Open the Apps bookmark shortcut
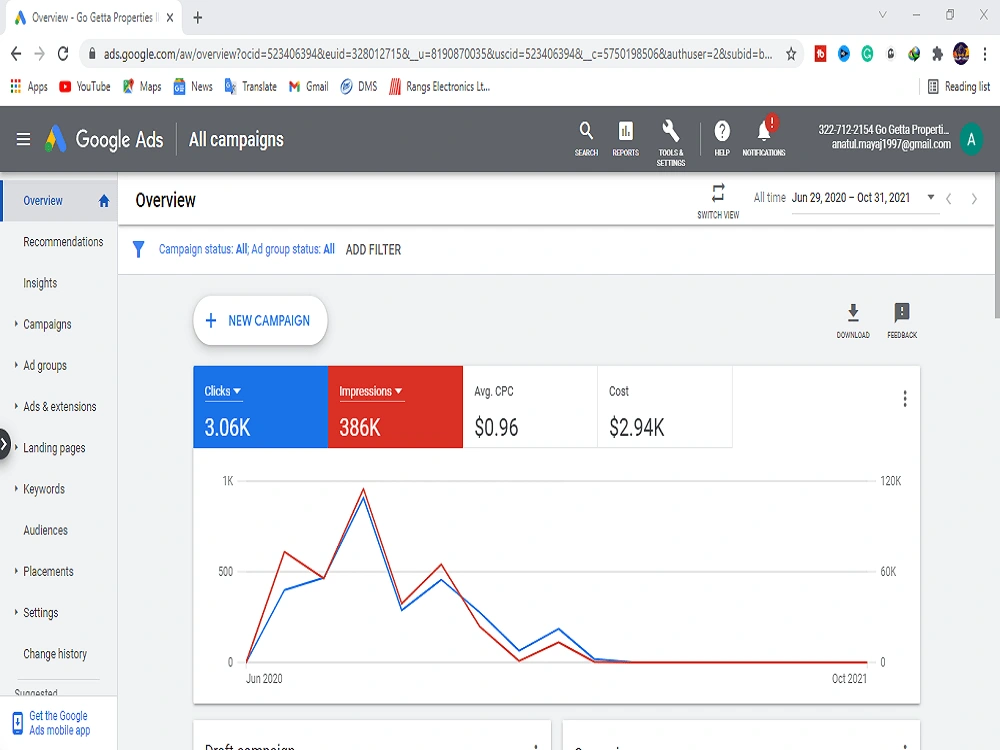This screenshot has height=750, width=1000. [x=29, y=87]
